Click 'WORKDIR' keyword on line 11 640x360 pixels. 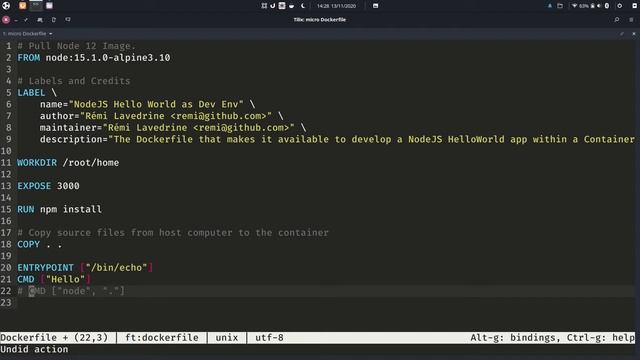pos(37,162)
